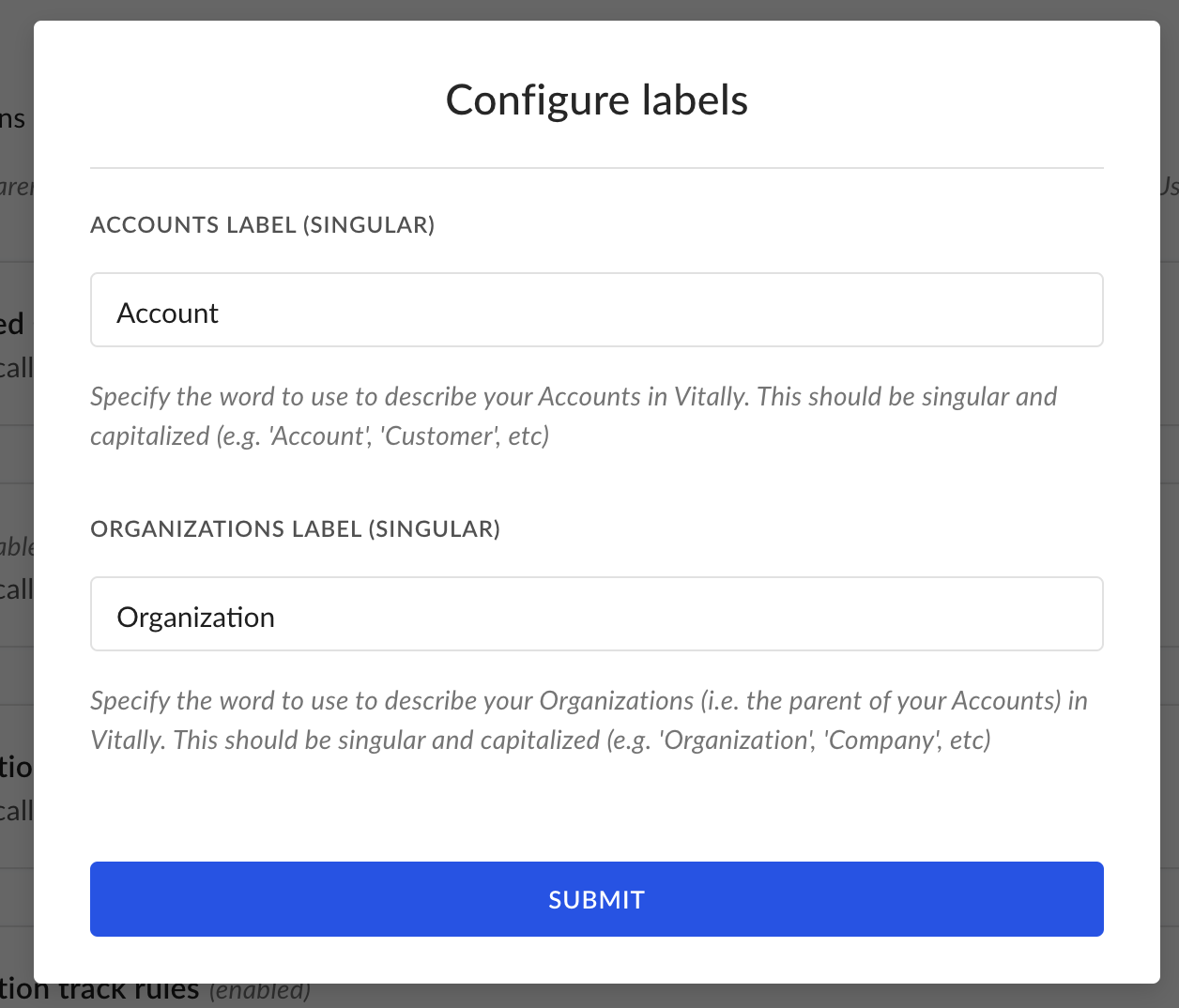Click the Accounts help description text
1179x1008 pixels.
574,416
